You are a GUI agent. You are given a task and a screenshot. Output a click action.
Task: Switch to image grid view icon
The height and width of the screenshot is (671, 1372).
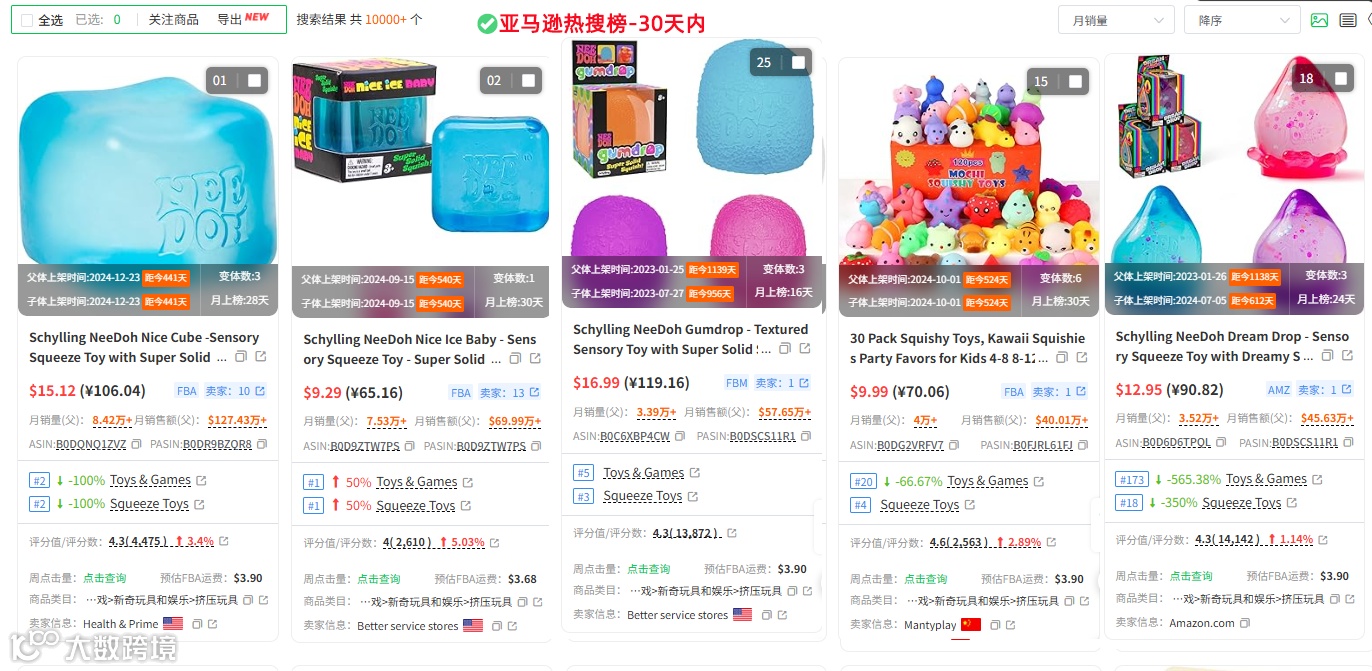(1320, 20)
